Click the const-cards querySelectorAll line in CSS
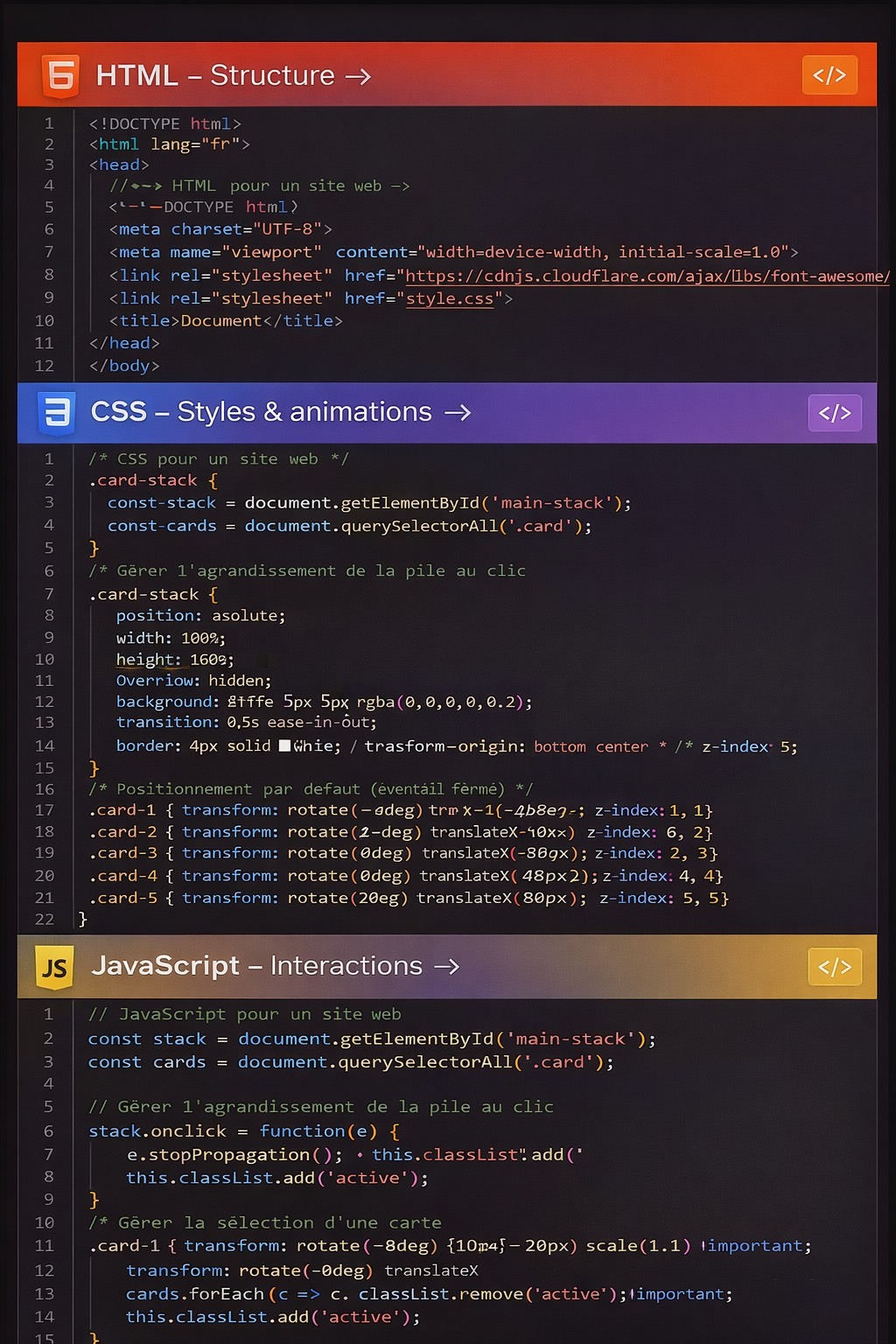Image resolution: width=896 pixels, height=1344 pixels. [350, 527]
